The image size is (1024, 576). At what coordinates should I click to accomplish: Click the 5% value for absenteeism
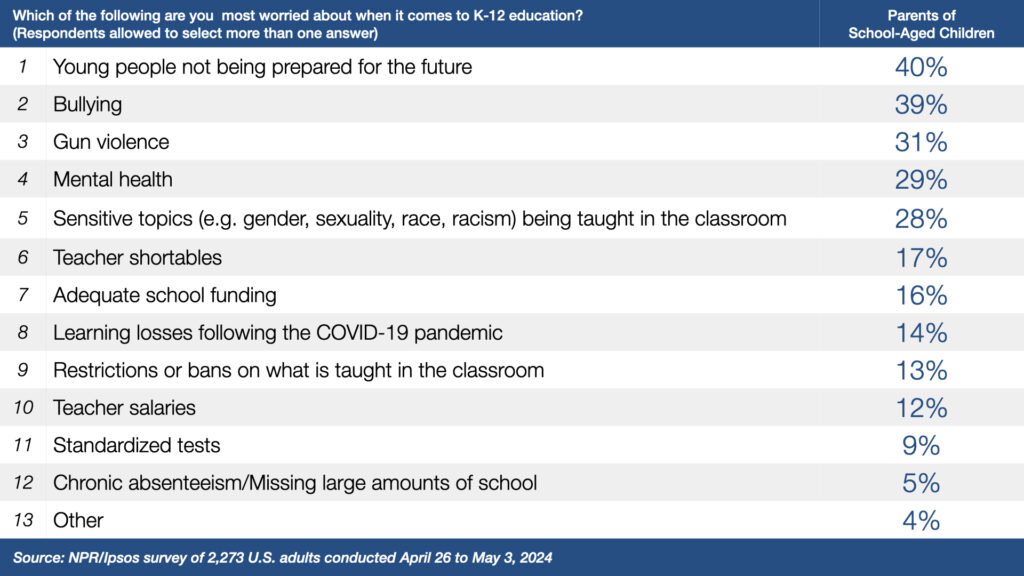click(921, 483)
